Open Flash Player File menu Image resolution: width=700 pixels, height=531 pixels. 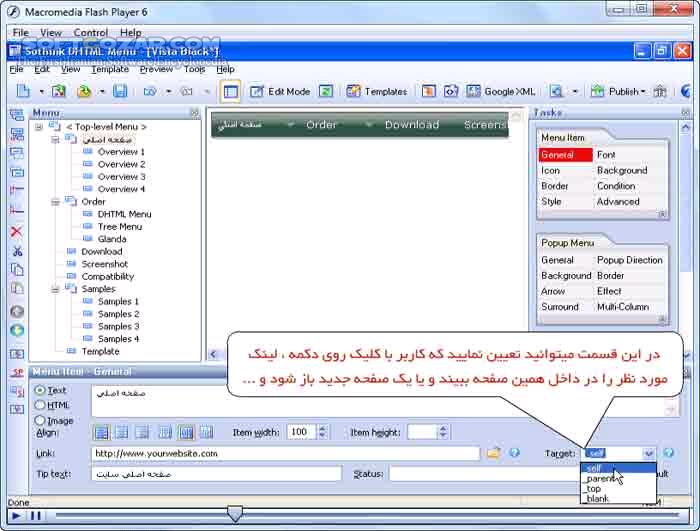21,33
